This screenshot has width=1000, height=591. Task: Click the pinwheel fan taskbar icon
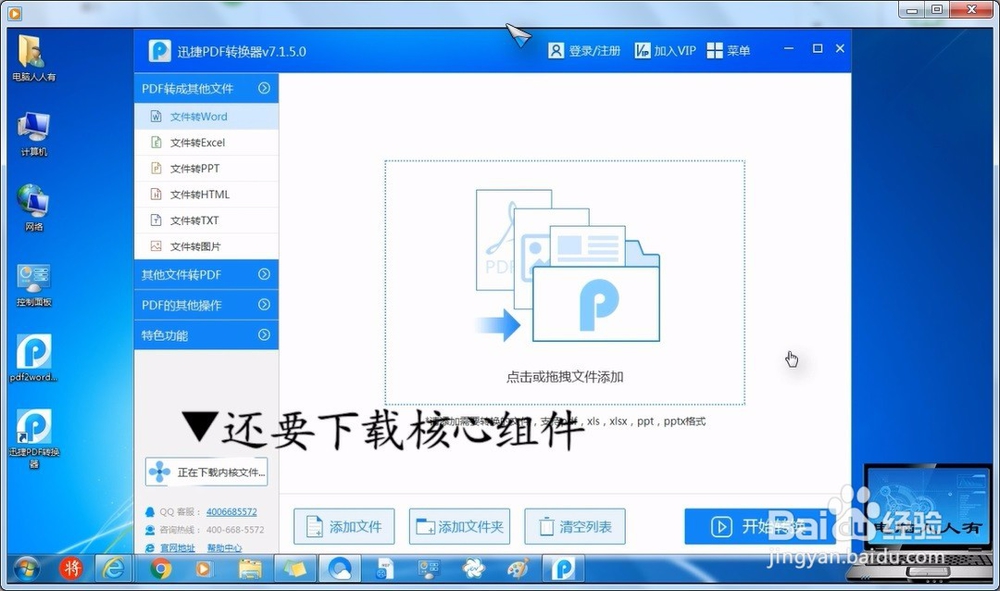[x=473, y=568]
